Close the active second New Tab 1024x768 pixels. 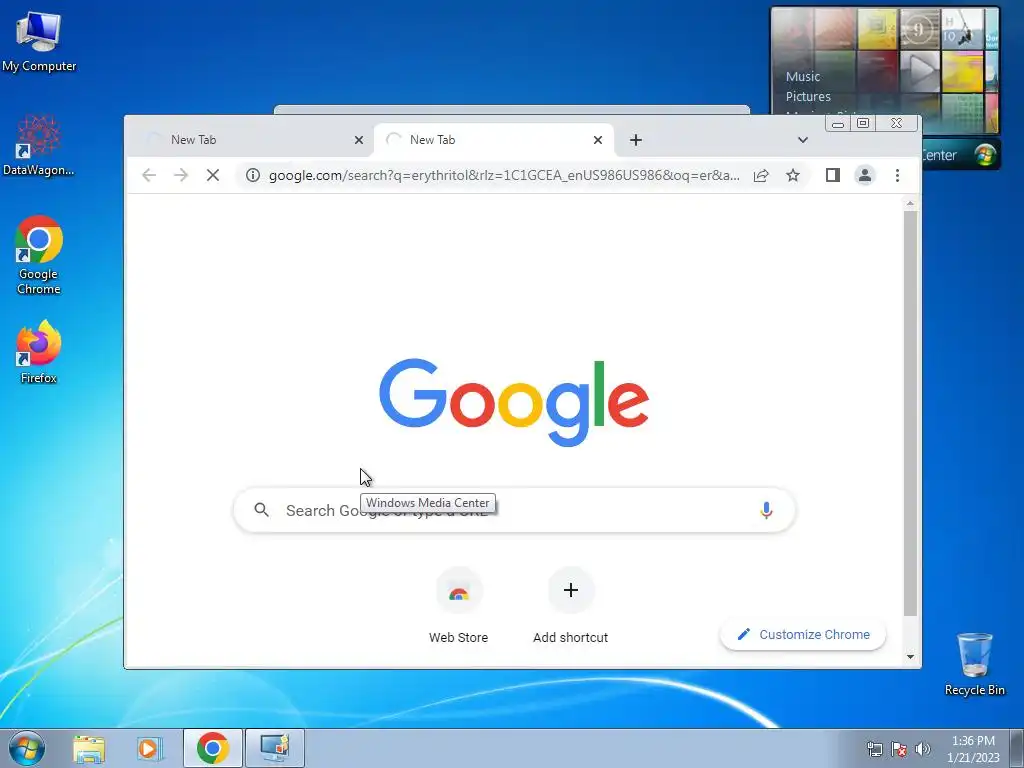598,140
